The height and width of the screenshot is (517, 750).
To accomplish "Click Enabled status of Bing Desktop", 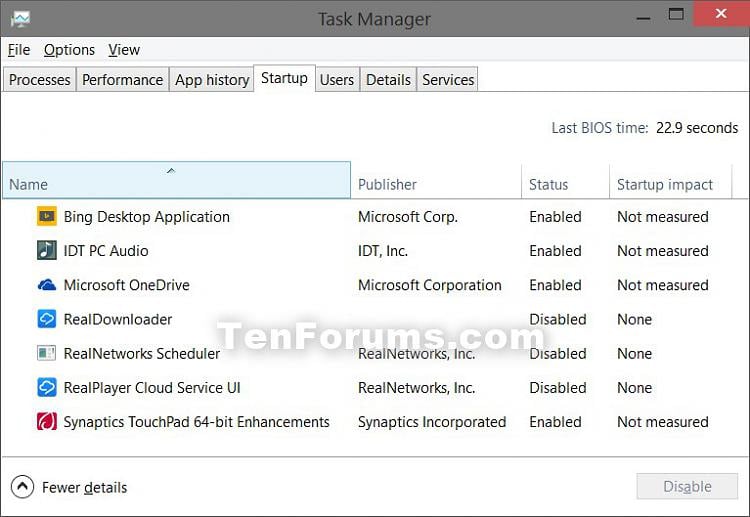I will pyautogui.click(x=555, y=217).
